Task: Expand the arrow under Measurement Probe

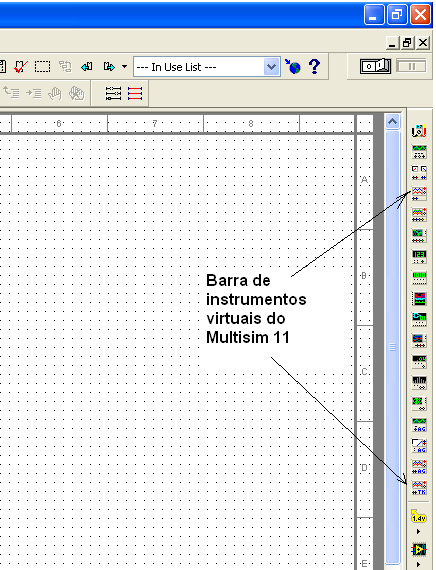Action: coord(419,531)
